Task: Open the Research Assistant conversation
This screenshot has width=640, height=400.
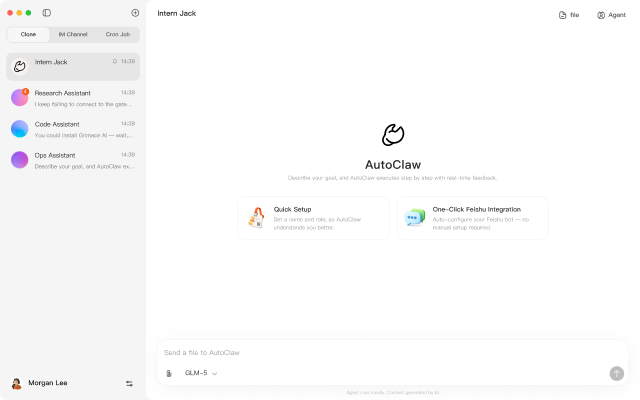Action: click(x=73, y=98)
